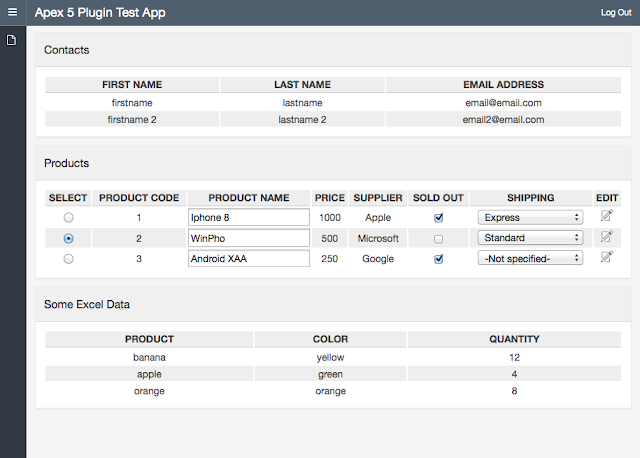Screen dimensions: 640x458
Task: Toggle Sold Out for Android XAA
Action: point(438,259)
